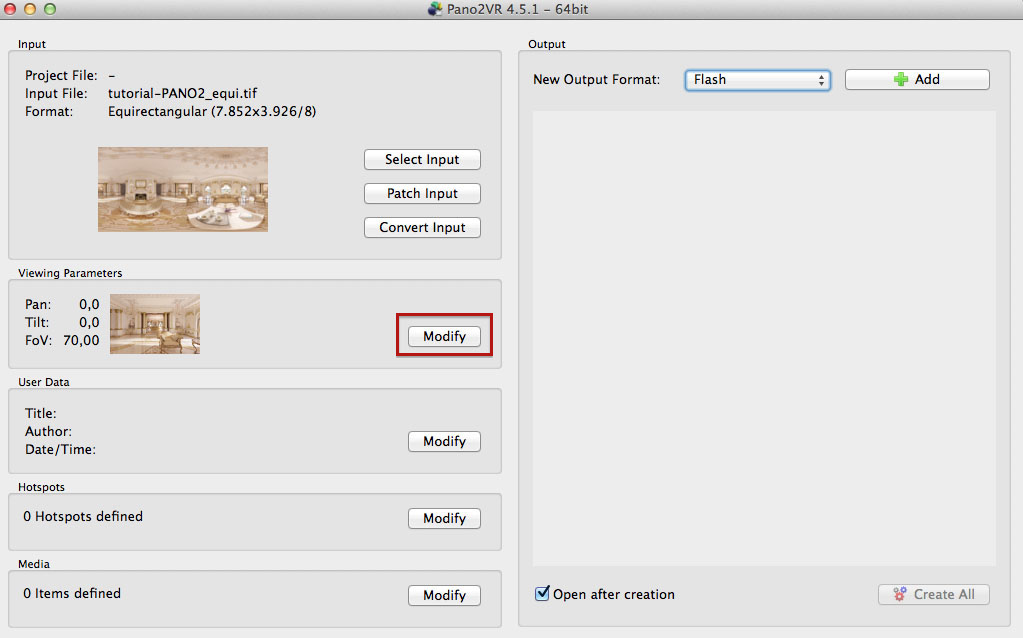Click the Pano2VR title bar app icon

click(435, 9)
